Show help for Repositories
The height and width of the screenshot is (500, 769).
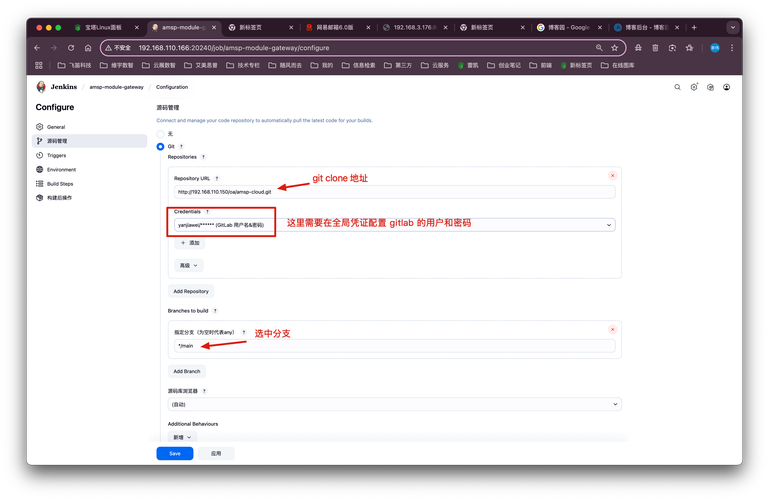[203, 157]
